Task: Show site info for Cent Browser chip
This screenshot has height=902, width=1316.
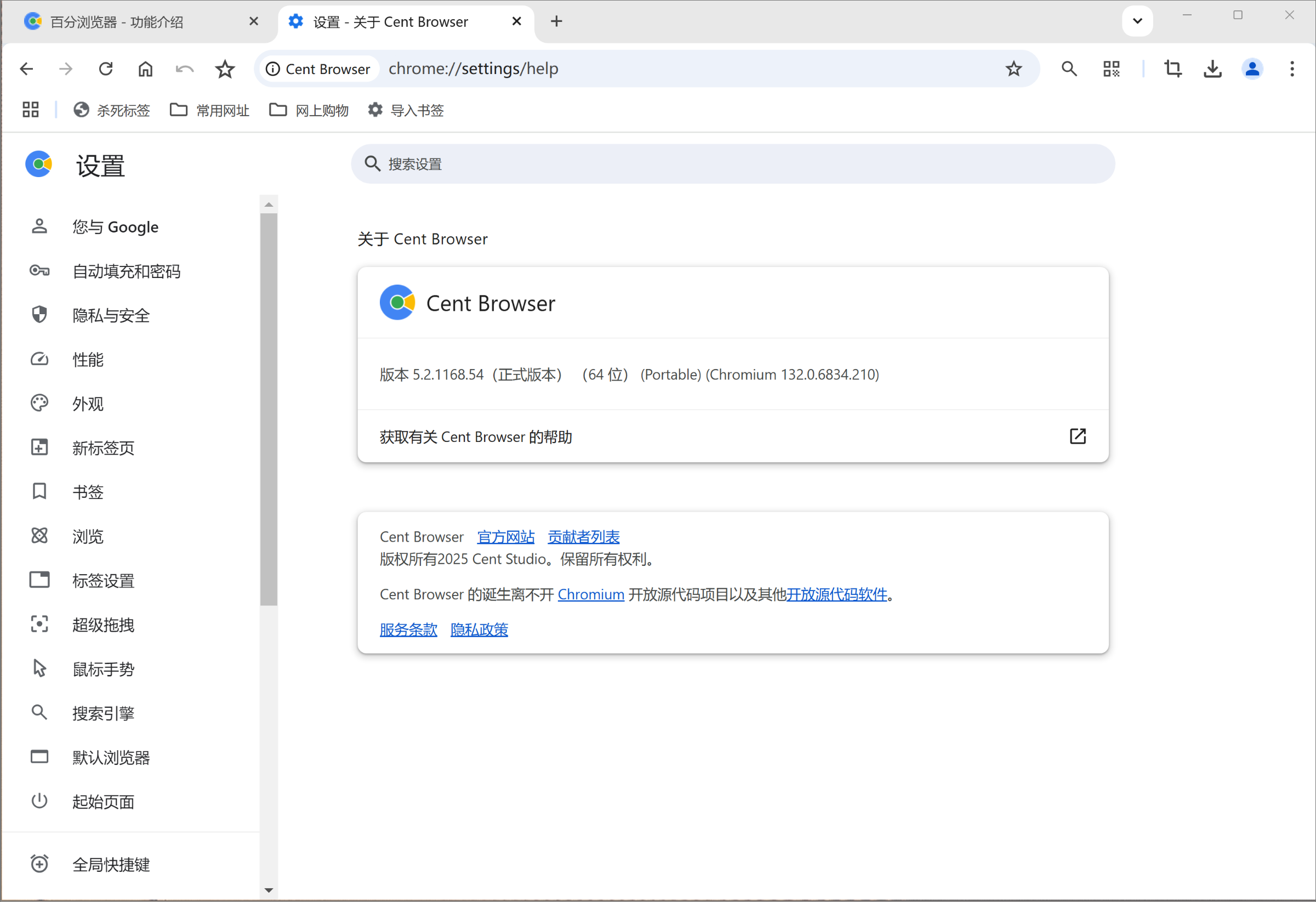Action: tap(318, 69)
